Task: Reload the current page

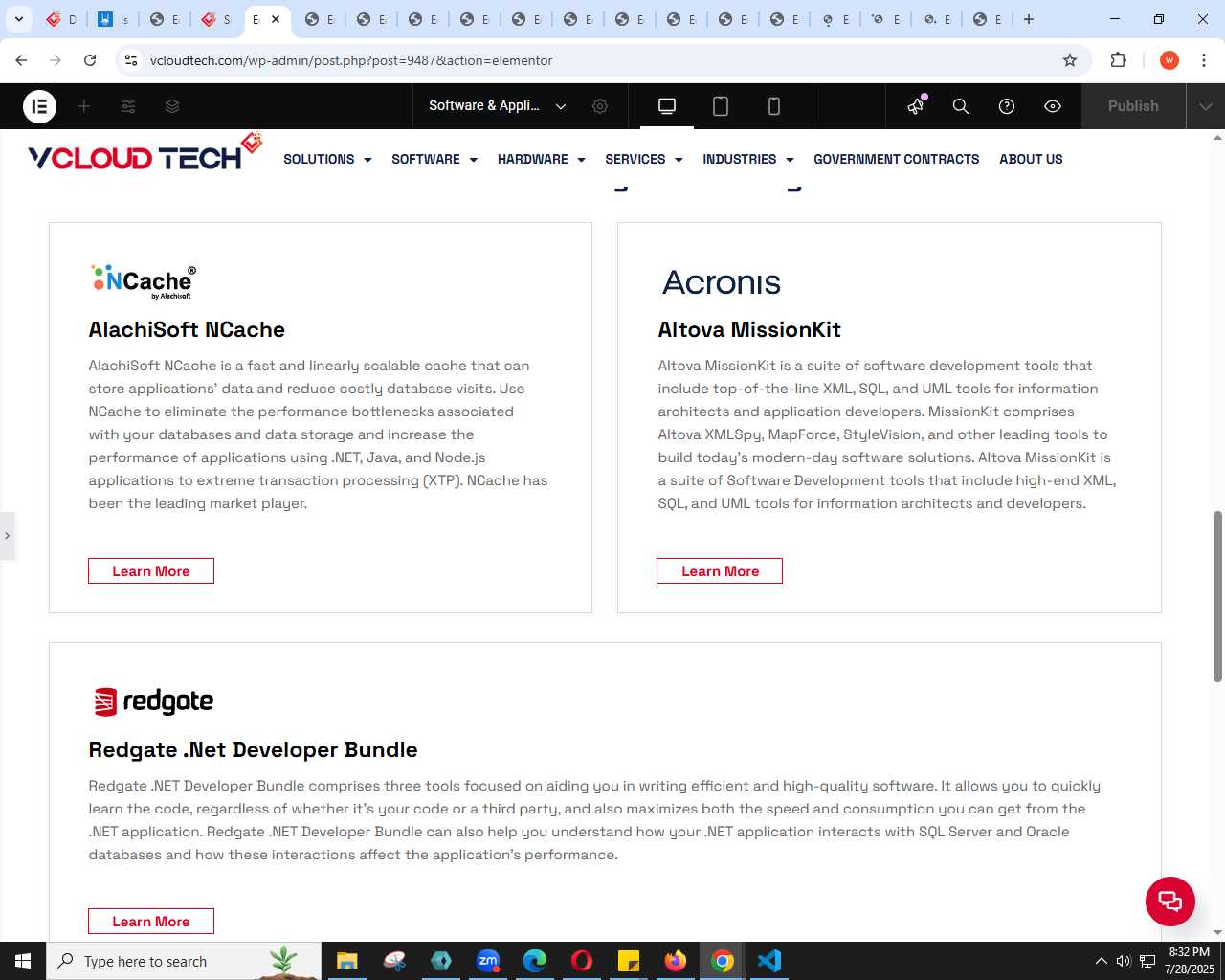Action: point(90,60)
